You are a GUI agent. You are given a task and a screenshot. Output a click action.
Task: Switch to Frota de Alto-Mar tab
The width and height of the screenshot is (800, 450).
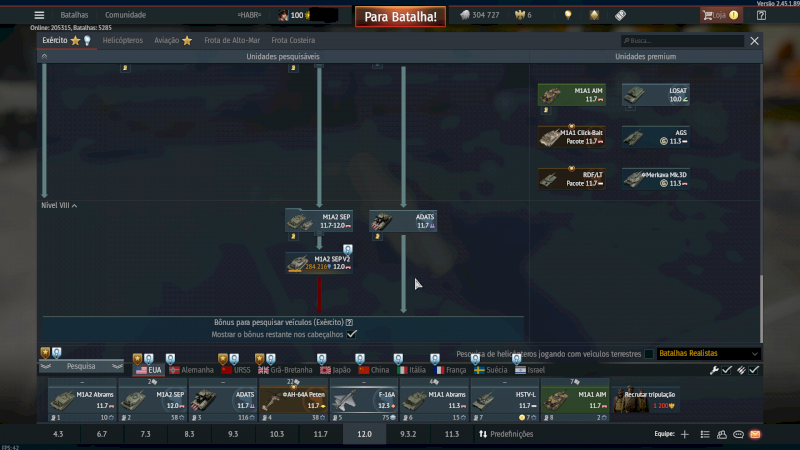pos(232,40)
